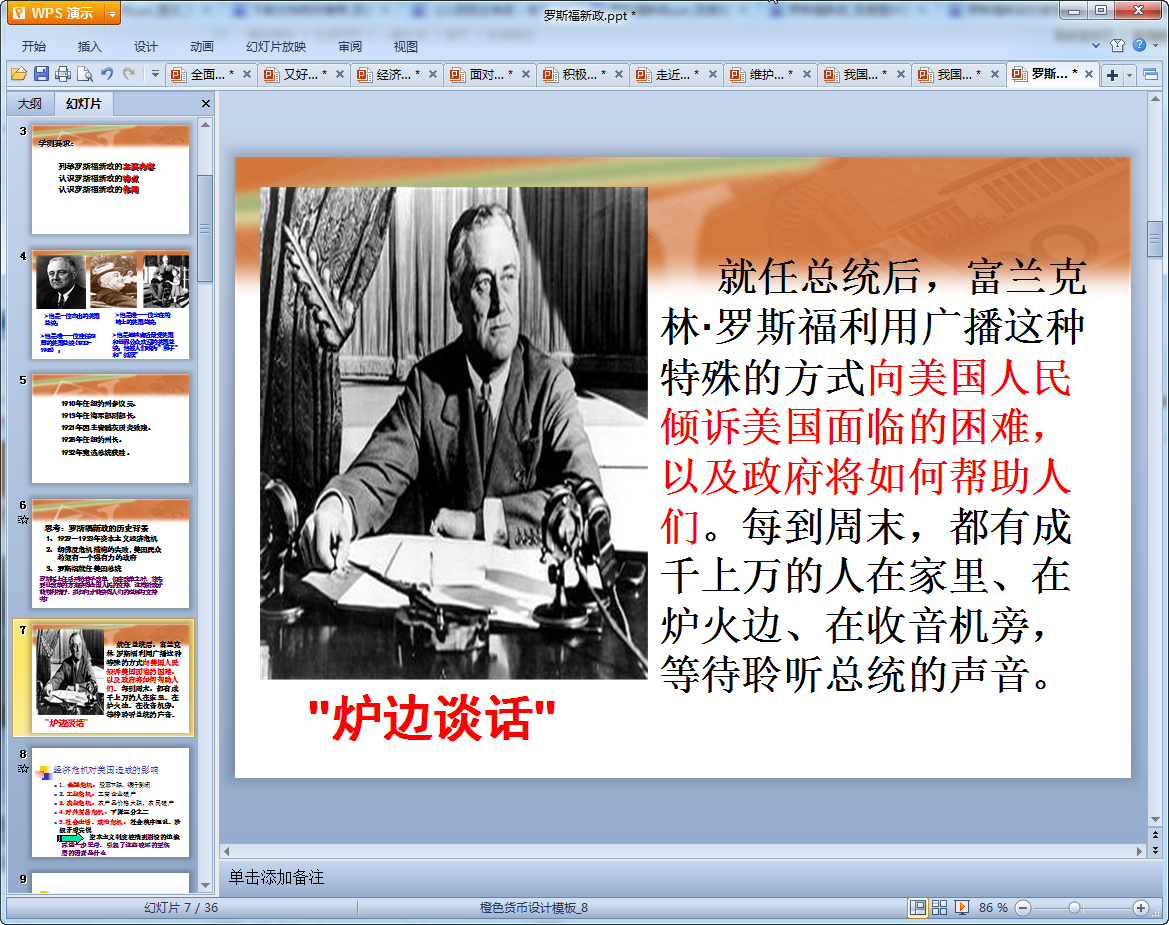Click the blue help question mark icon
Viewport: 1169px width, 925px height.
1139,45
